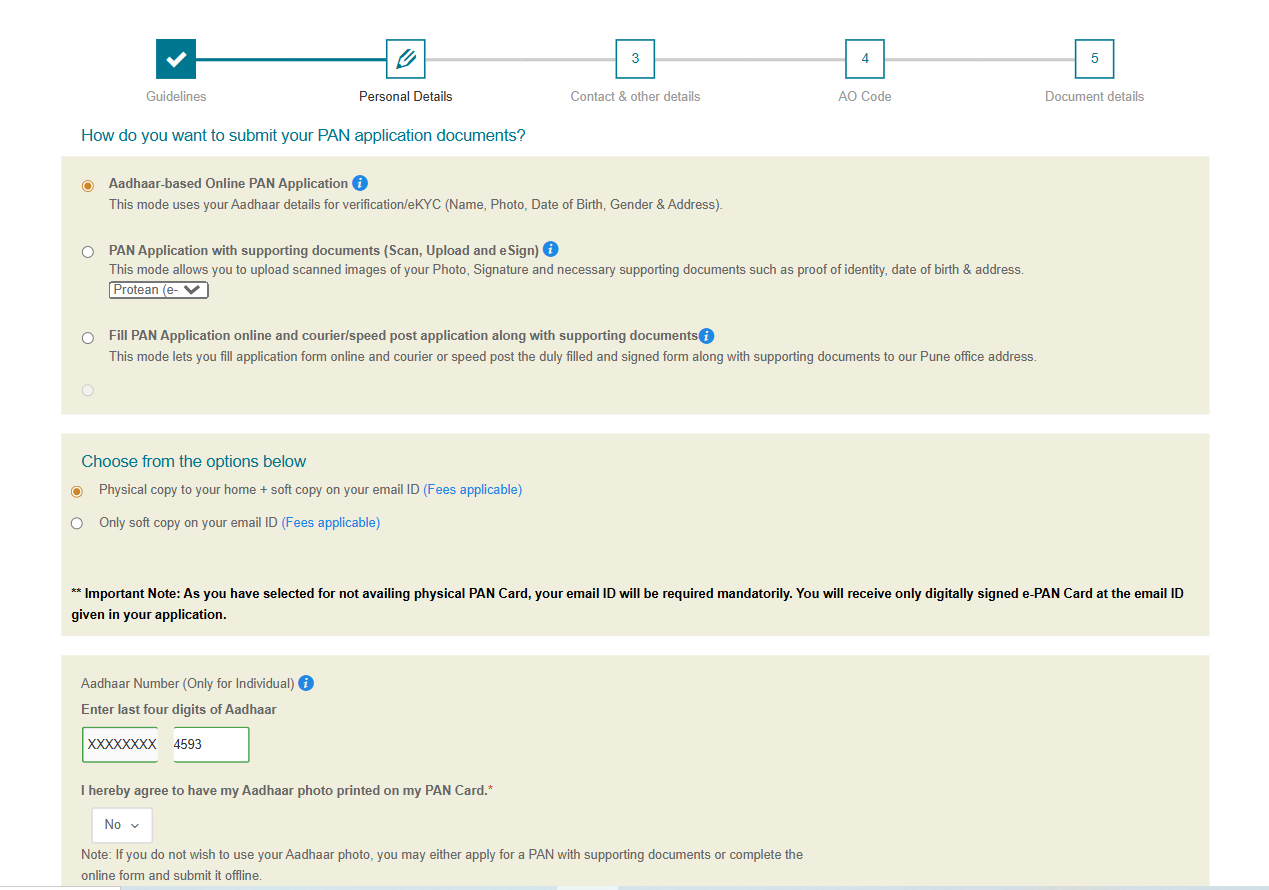1269x890 pixels.
Task: Open the Protean eSign provider dropdown
Action: click(159, 290)
